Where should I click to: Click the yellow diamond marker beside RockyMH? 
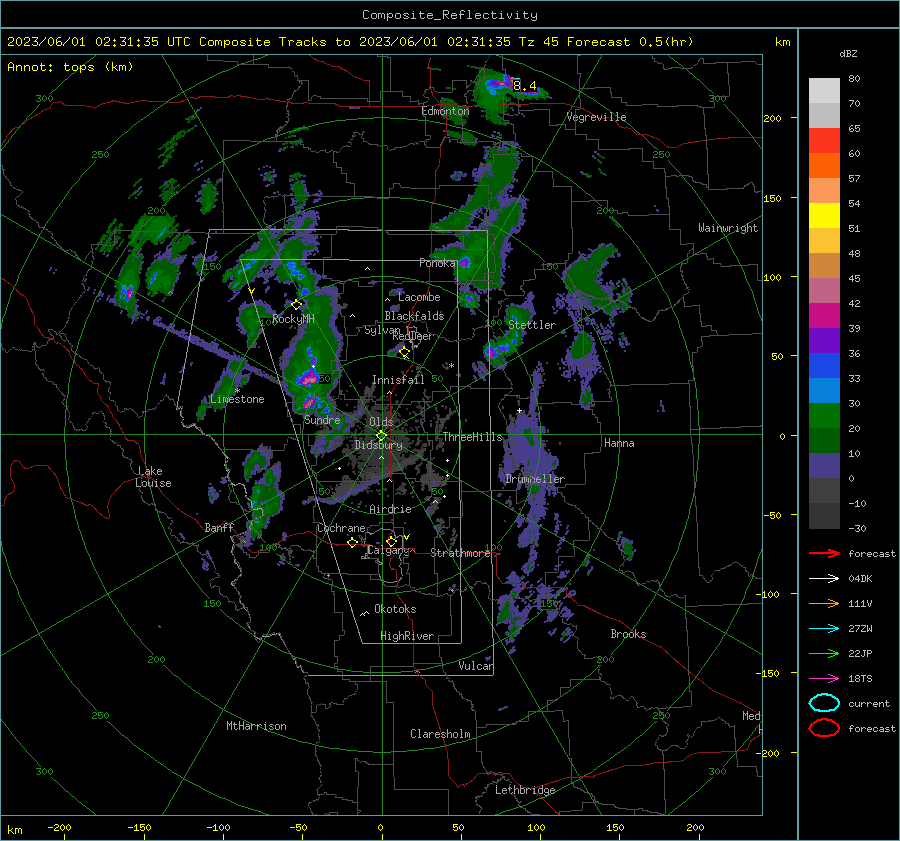[x=296, y=304]
